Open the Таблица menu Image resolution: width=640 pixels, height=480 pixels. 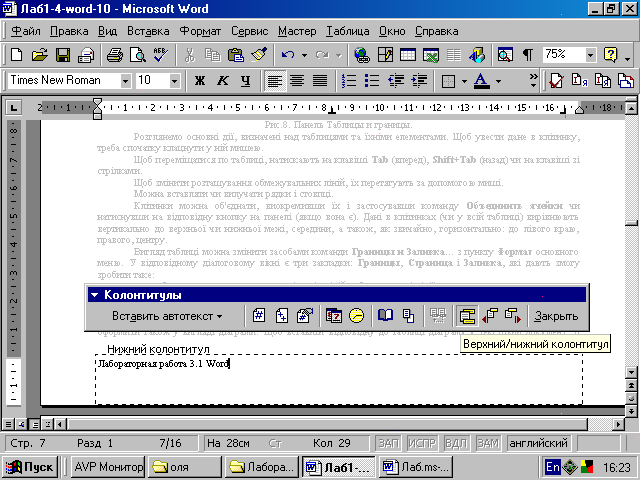click(x=347, y=30)
